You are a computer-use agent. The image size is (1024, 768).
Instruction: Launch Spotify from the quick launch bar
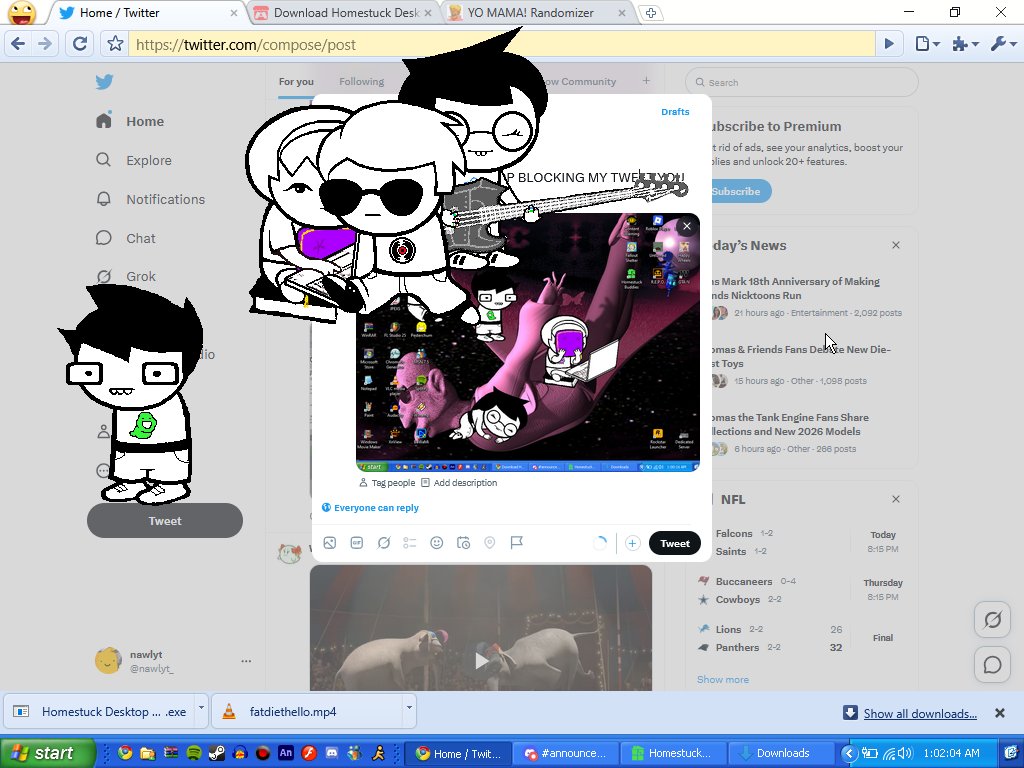194,753
